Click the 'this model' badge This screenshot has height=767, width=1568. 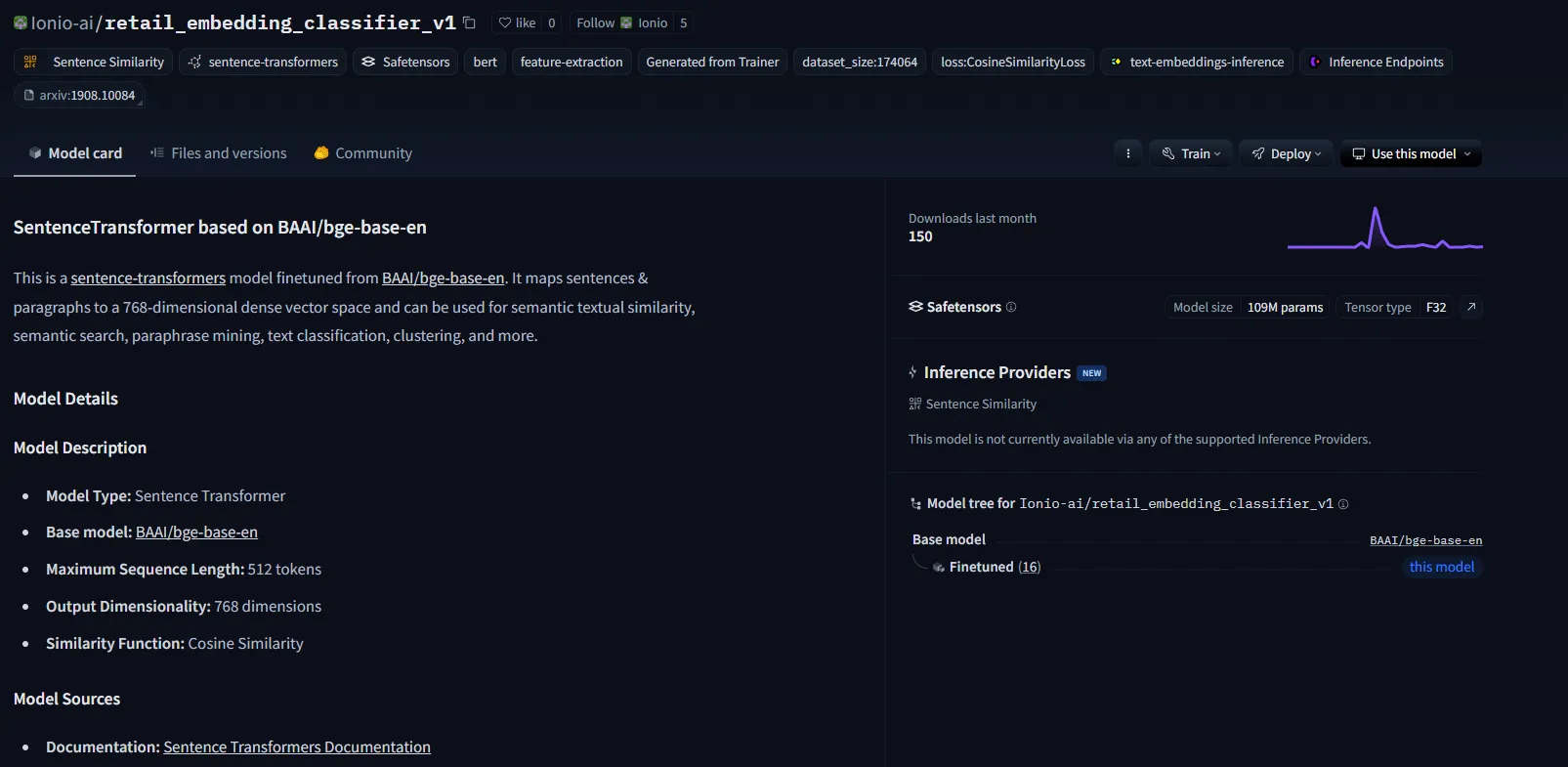click(x=1442, y=568)
